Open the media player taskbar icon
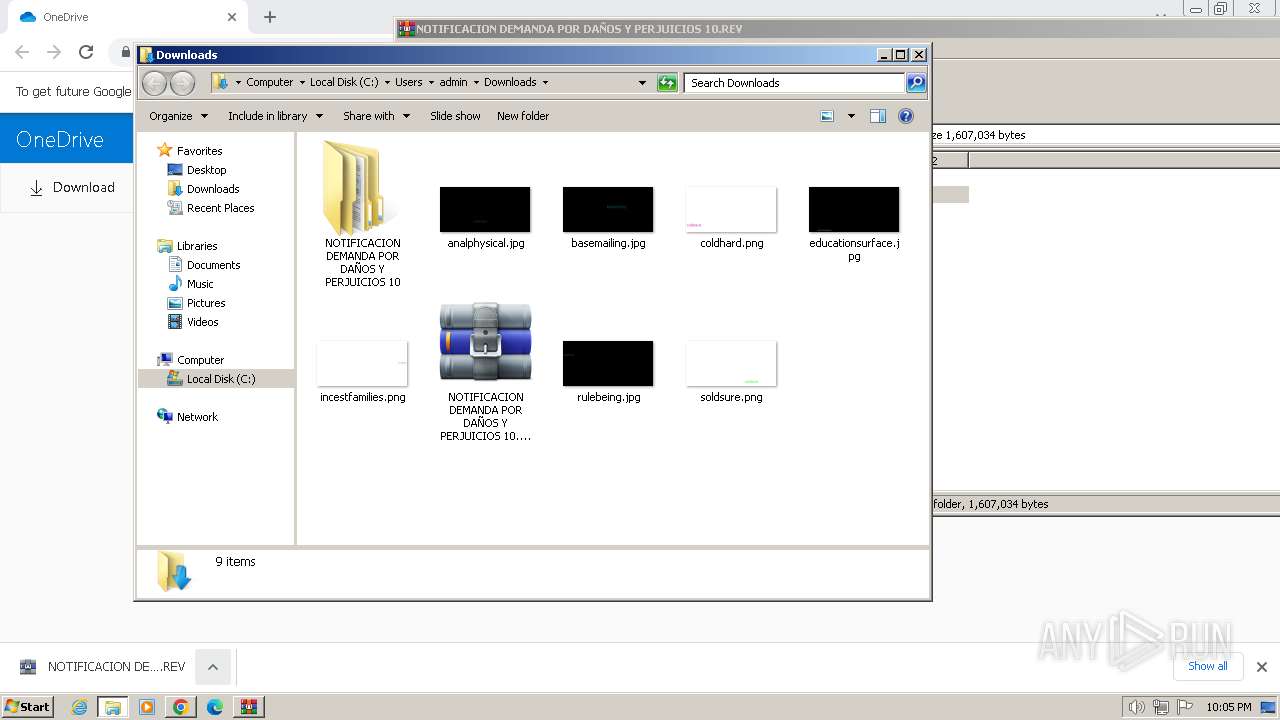This screenshot has height=720, width=1280. (x=147, y=707)
